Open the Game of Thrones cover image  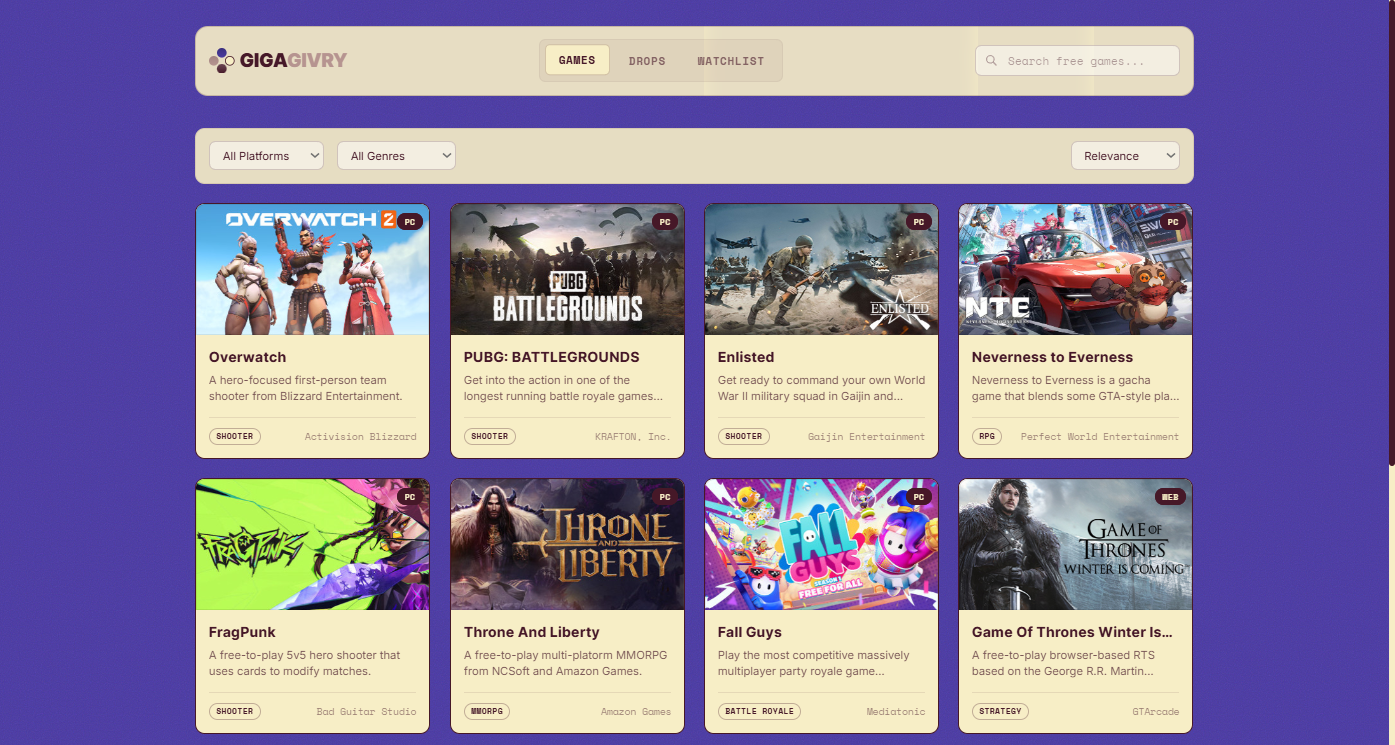coord(1075,545)
